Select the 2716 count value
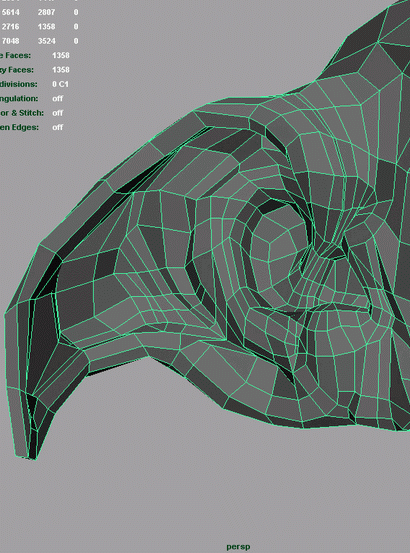This screenshot has width=410, height=553. [11, 27]
